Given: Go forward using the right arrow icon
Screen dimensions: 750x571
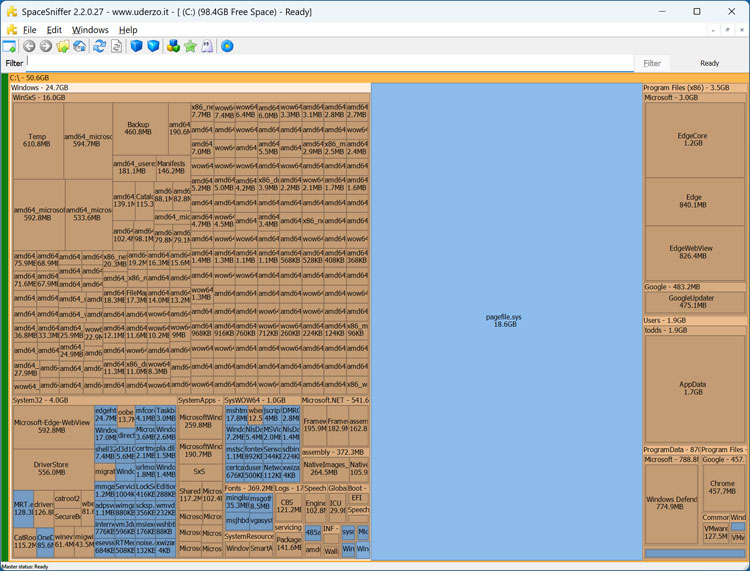Looking at the screenshot, I should tap(45, 46).
